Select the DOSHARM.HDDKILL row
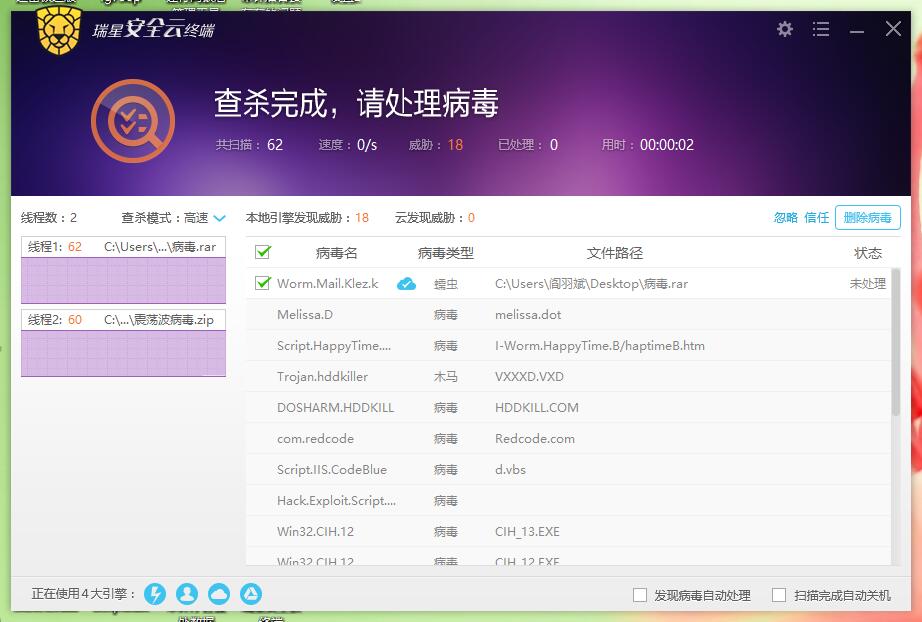922x622 pixels. point(568,407)
